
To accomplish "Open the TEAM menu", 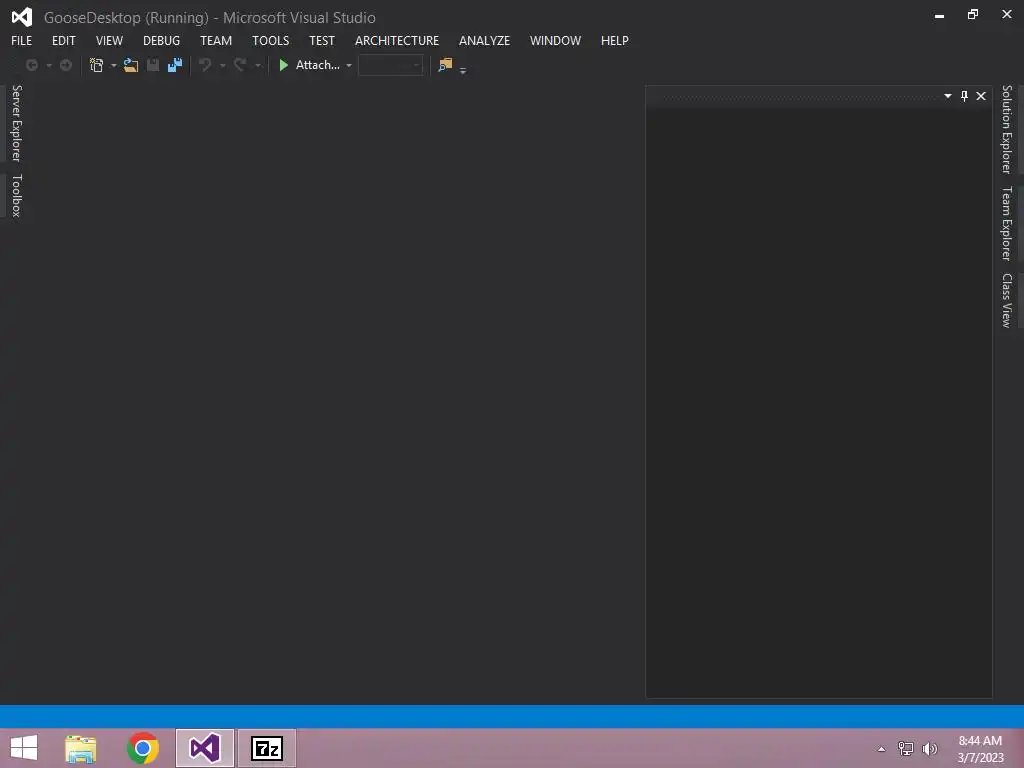I will click(216, 40).
